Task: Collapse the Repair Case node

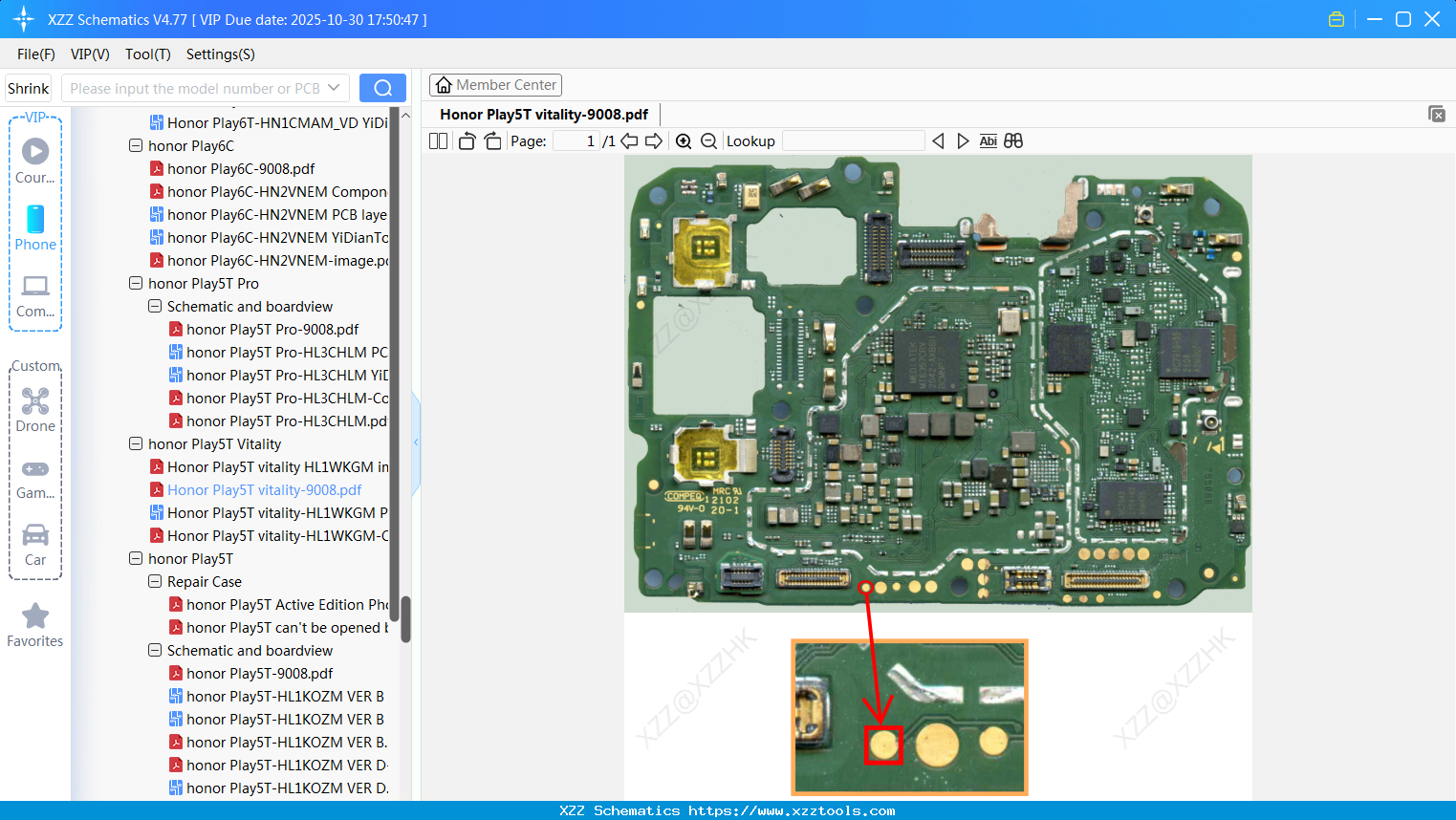Action: coord(155,582)
